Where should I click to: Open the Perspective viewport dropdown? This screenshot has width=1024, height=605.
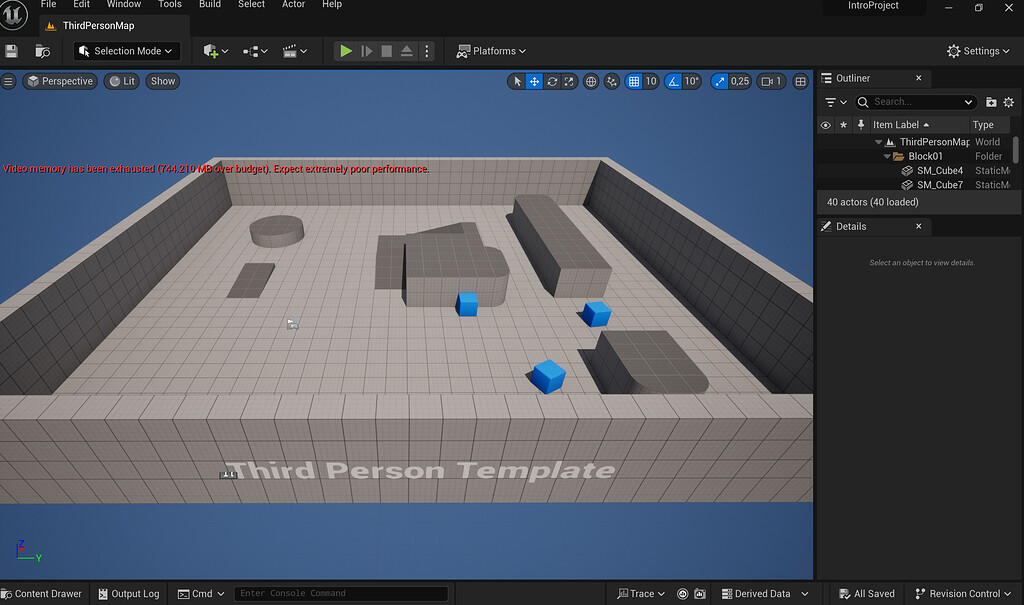[59, 81]
